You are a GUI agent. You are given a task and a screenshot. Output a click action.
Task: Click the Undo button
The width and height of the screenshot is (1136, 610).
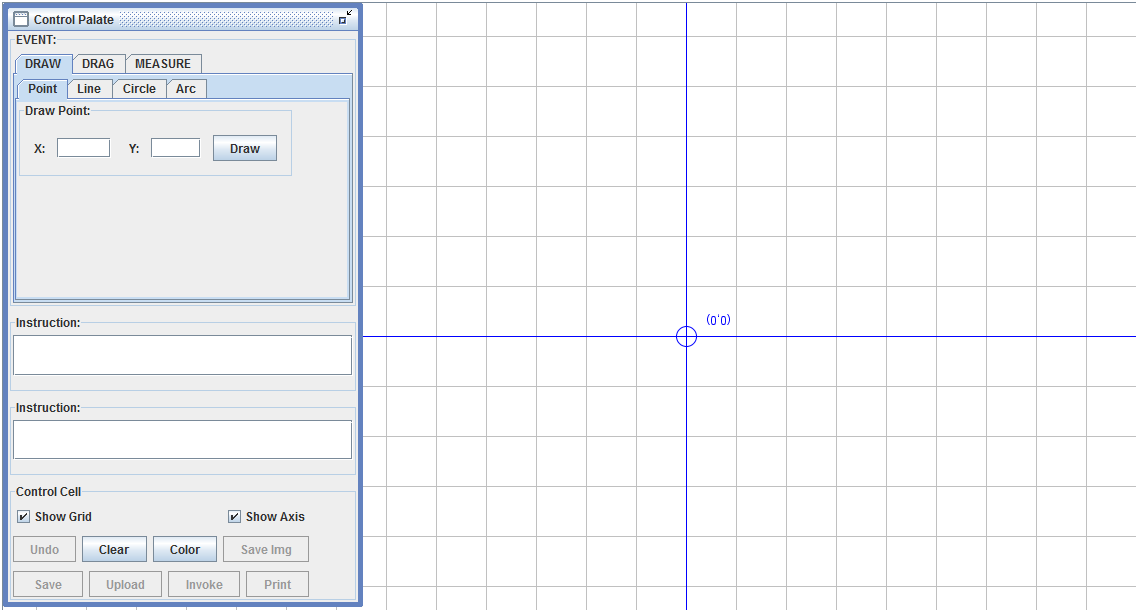pos(45,549)
